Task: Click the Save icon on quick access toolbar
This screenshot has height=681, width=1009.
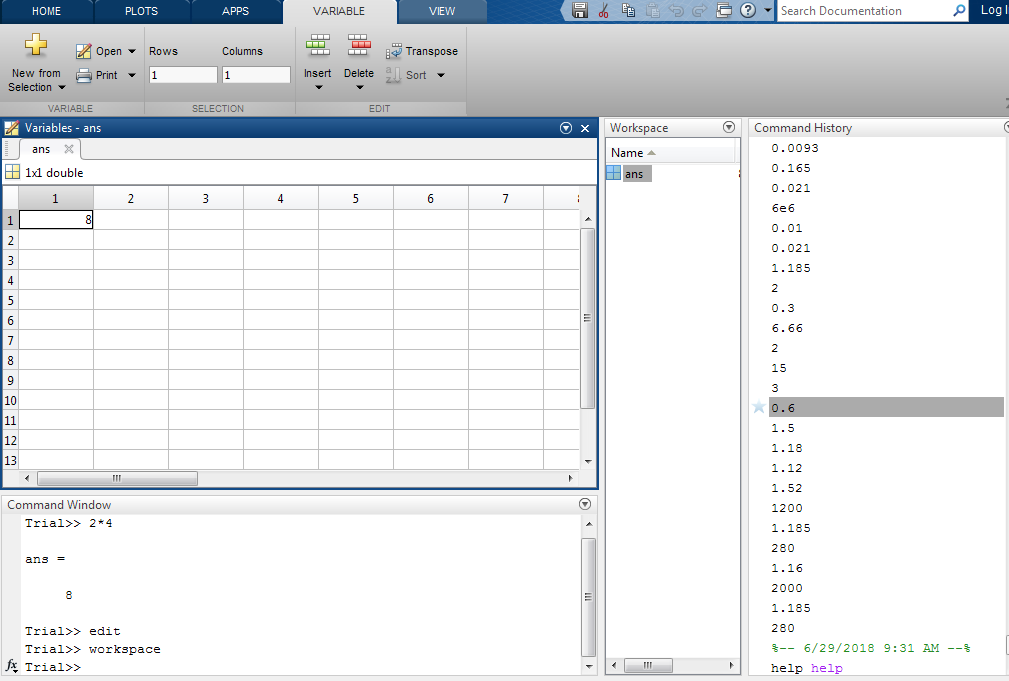Action: [x=578, y=10]
